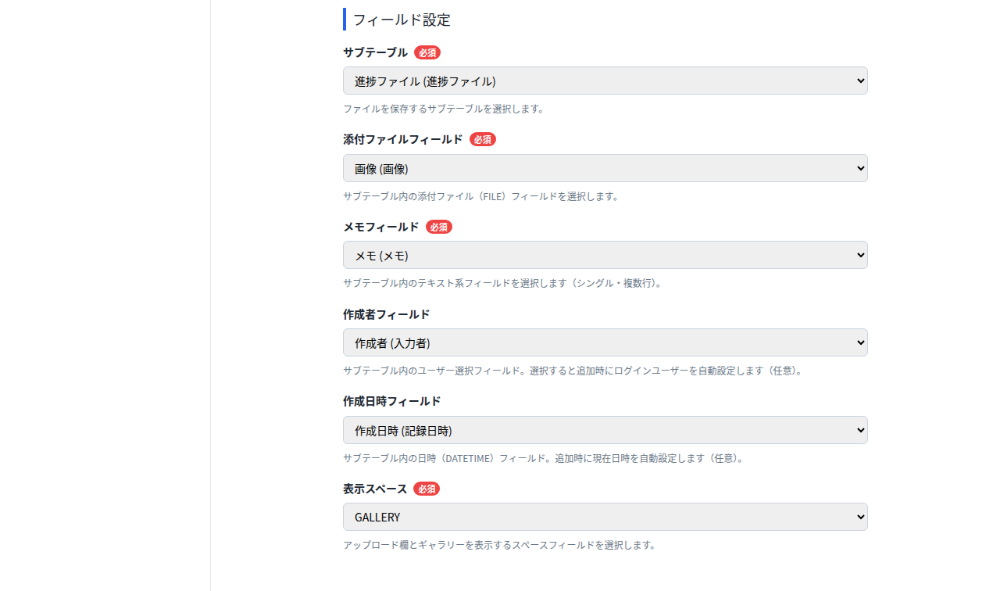The width and height of the screenshot is (1000, 591).
Task: Click the 必須 badge next to 表示スペース
Action: (427, 489)
